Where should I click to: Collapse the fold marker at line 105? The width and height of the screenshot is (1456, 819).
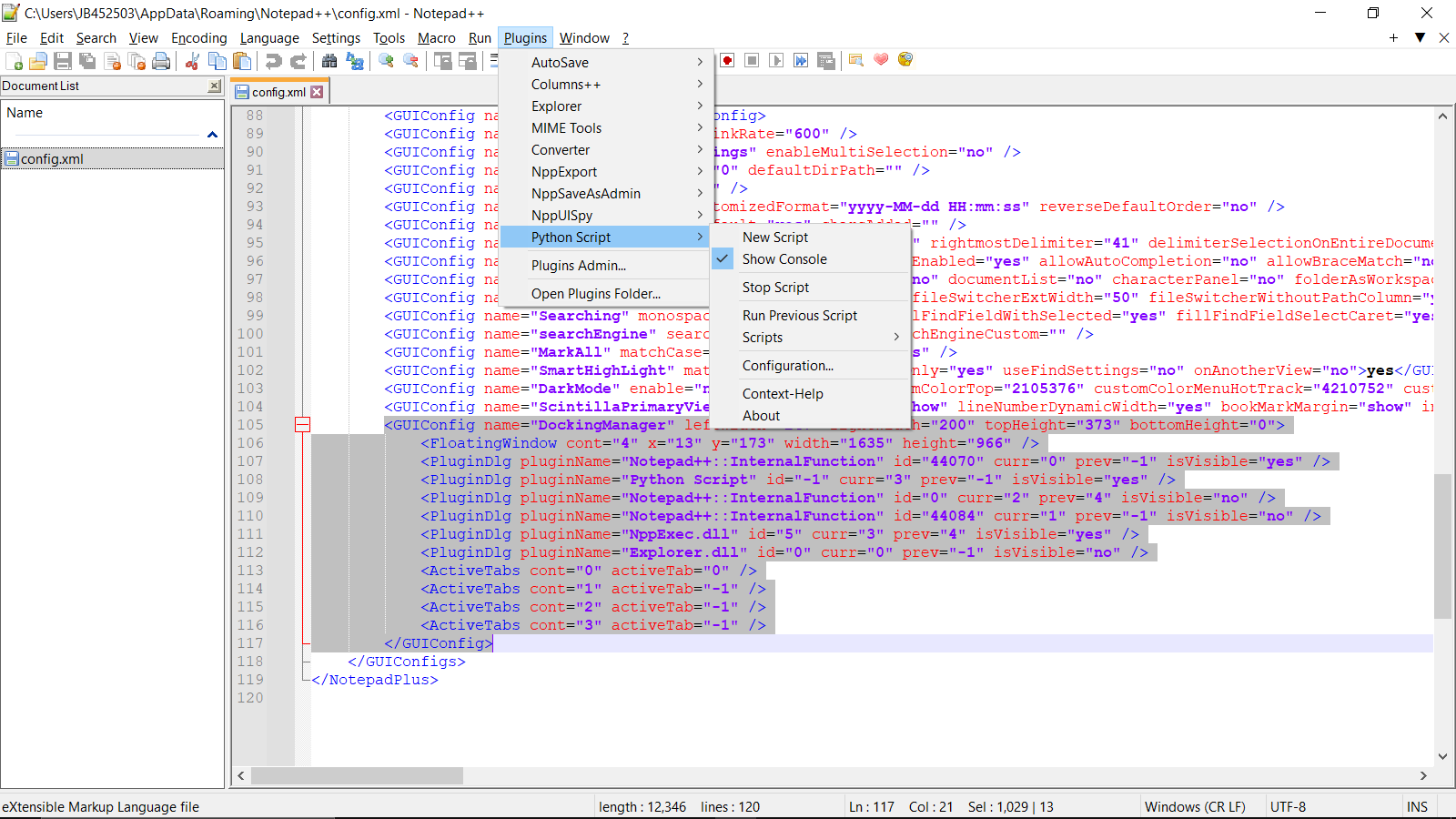point(302,425)
